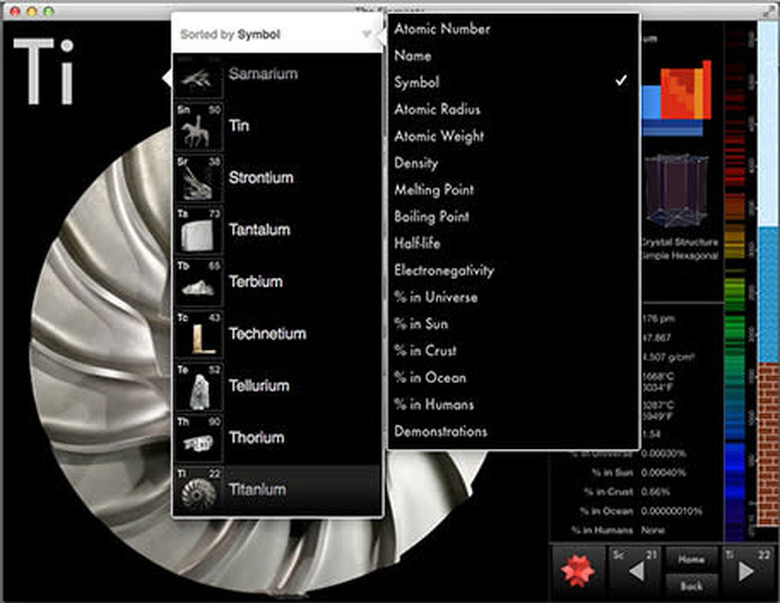Sort elements by % in Ocean
780x603 pixels.
pos(430,378)
